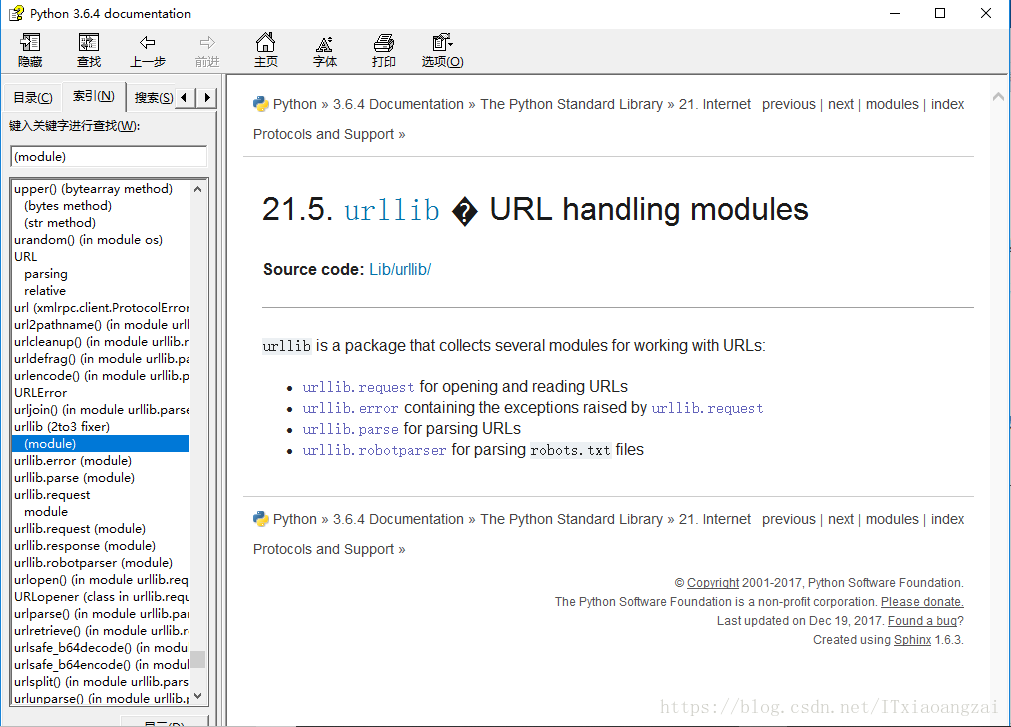This screenshot has height=727, width=1011.
Task: Click 'next' in bottom navigation bar
Action: (x=841, y=519)
